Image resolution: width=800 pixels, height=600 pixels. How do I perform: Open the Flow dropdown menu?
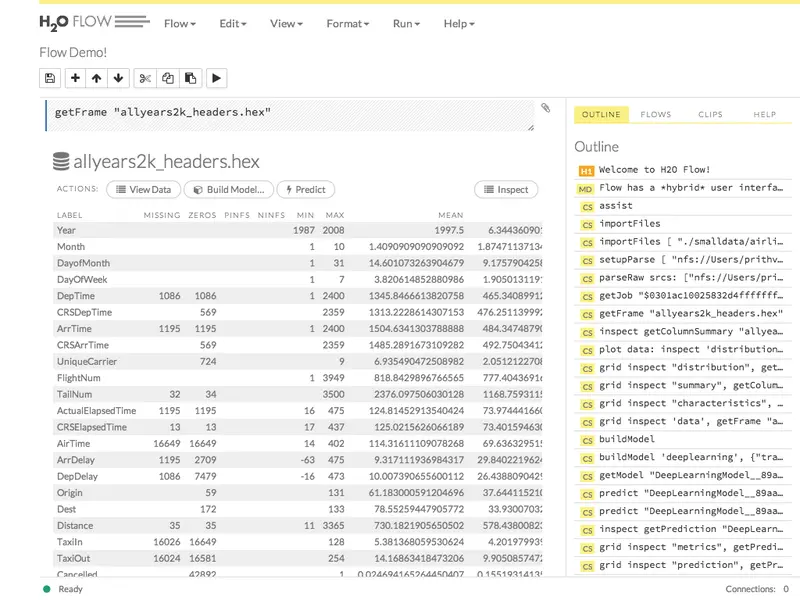(180, 23)
